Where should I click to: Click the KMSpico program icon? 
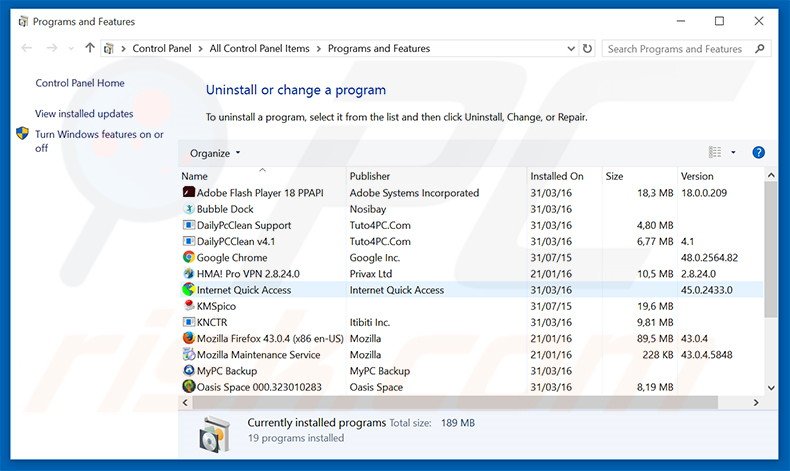[188, 305]
